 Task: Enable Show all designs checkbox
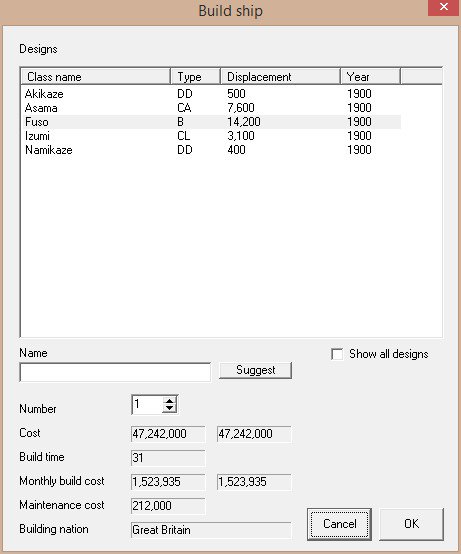tap(337, 354)
